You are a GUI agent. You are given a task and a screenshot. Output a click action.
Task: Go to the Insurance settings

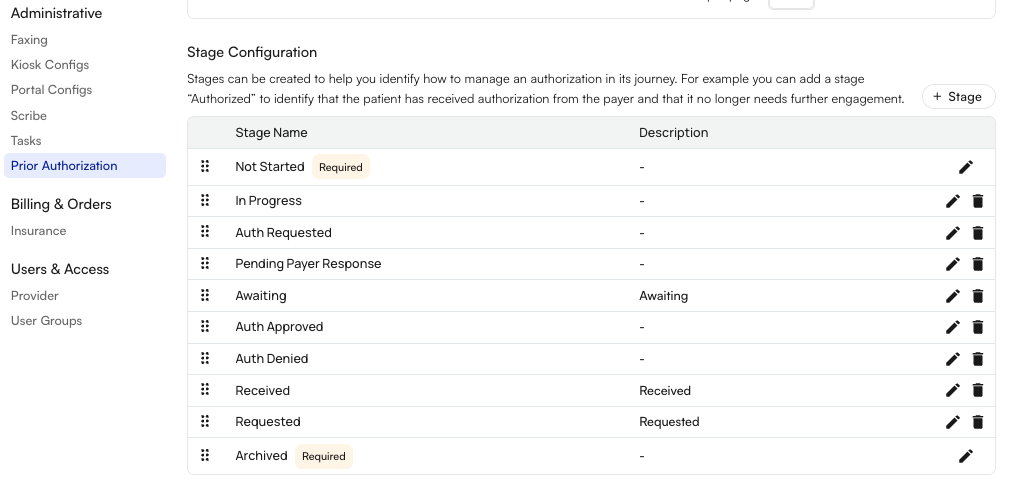point(38,231)
